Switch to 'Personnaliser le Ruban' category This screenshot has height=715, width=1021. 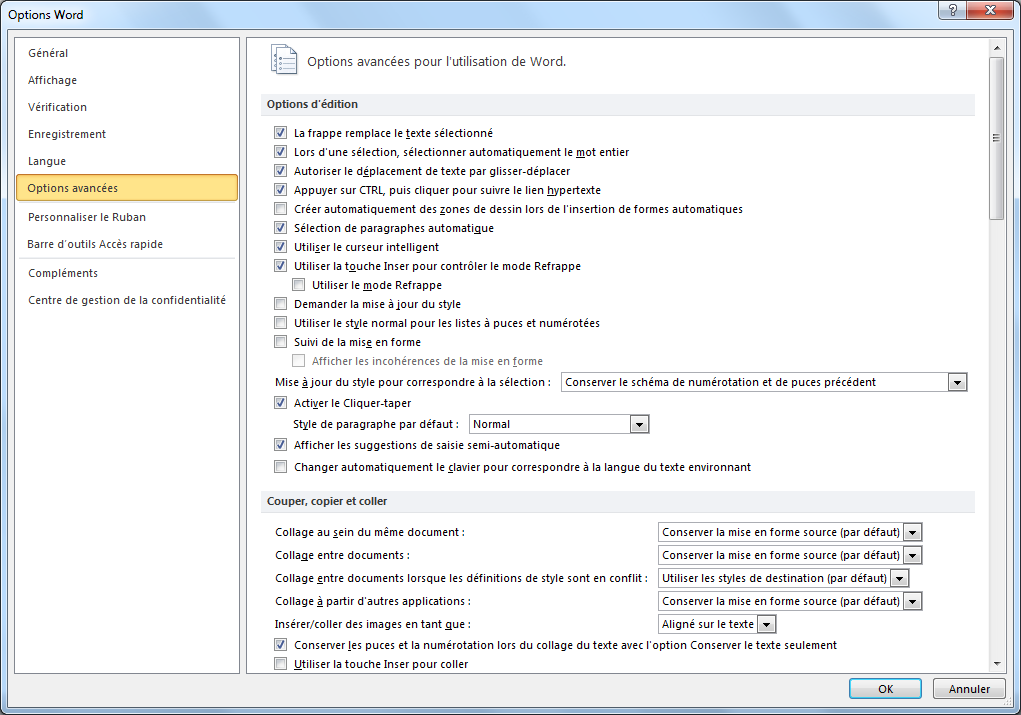click(87, 216)
